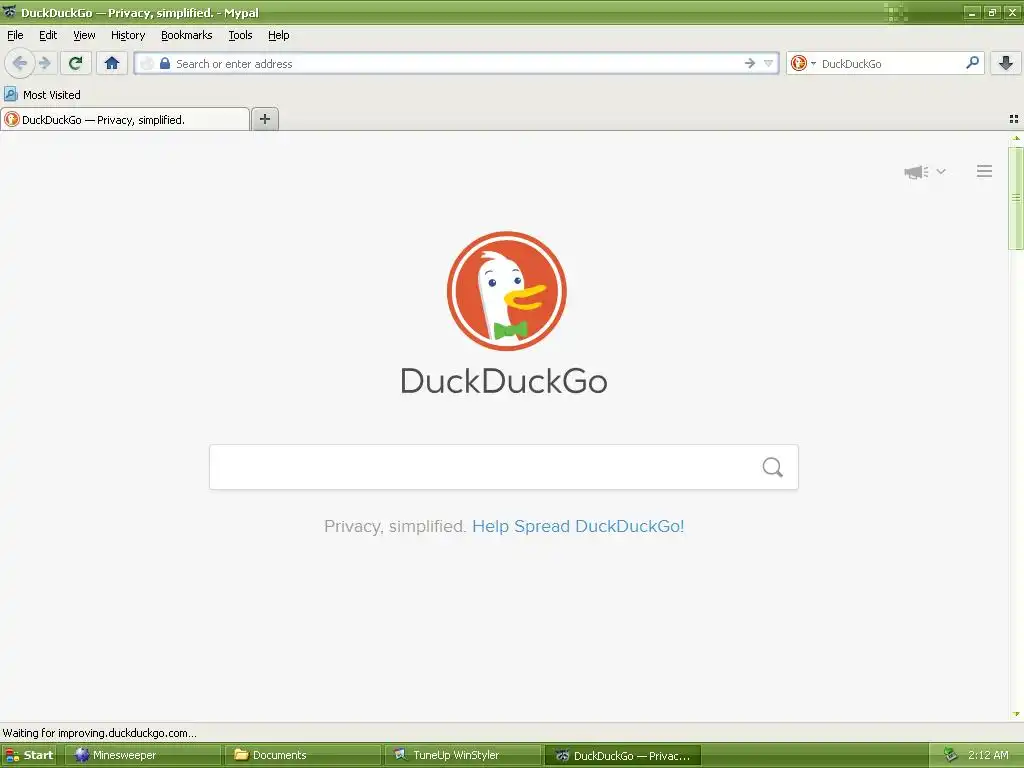
Task: Open the File menu
Action: pos(15,35)
